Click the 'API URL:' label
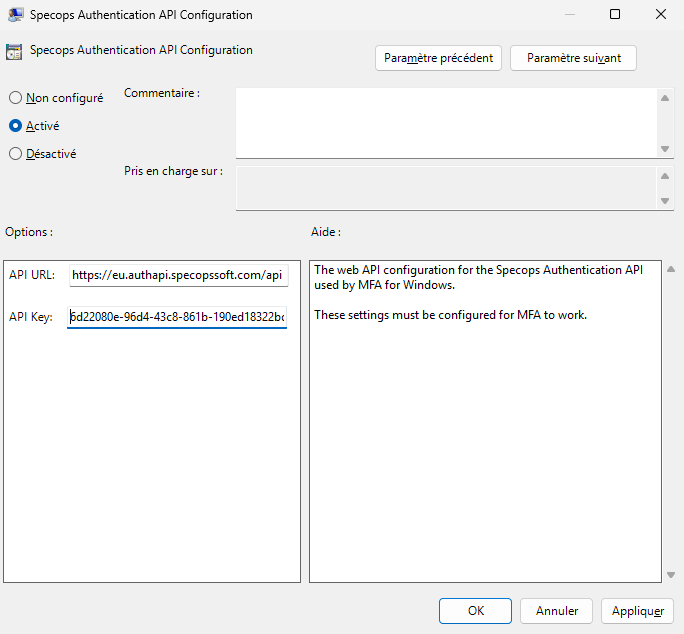The height and width of the screenshot is (634, 684). click(x=32, y=275)
